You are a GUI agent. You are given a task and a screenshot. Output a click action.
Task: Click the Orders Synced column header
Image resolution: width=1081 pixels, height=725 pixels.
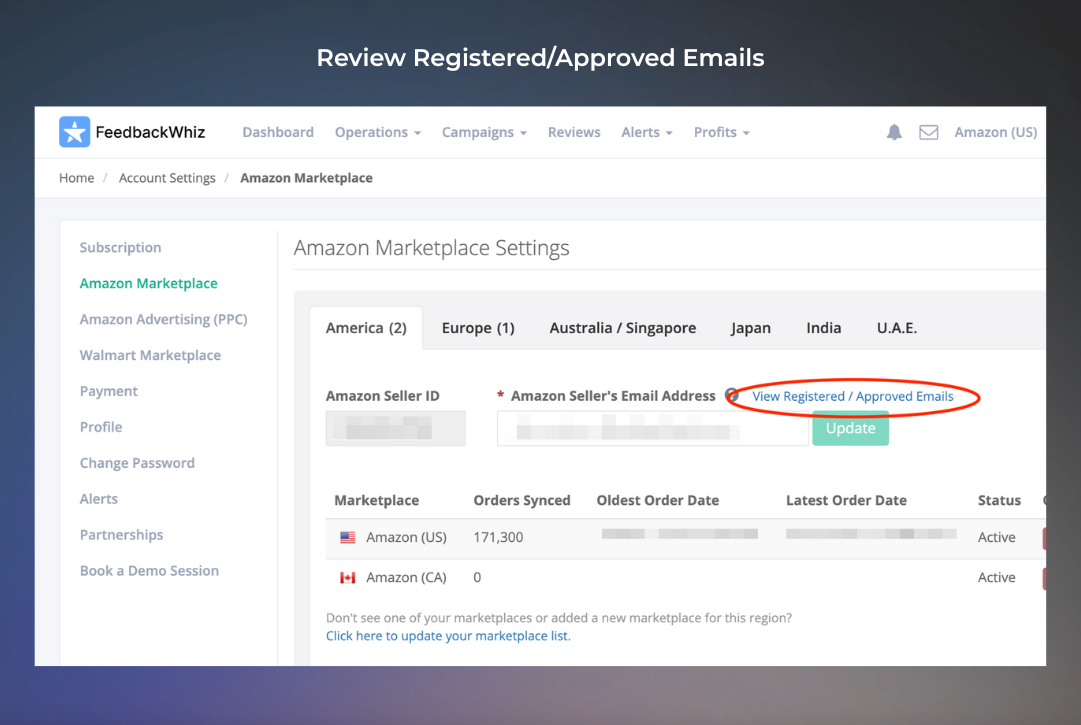pos(522,500)
